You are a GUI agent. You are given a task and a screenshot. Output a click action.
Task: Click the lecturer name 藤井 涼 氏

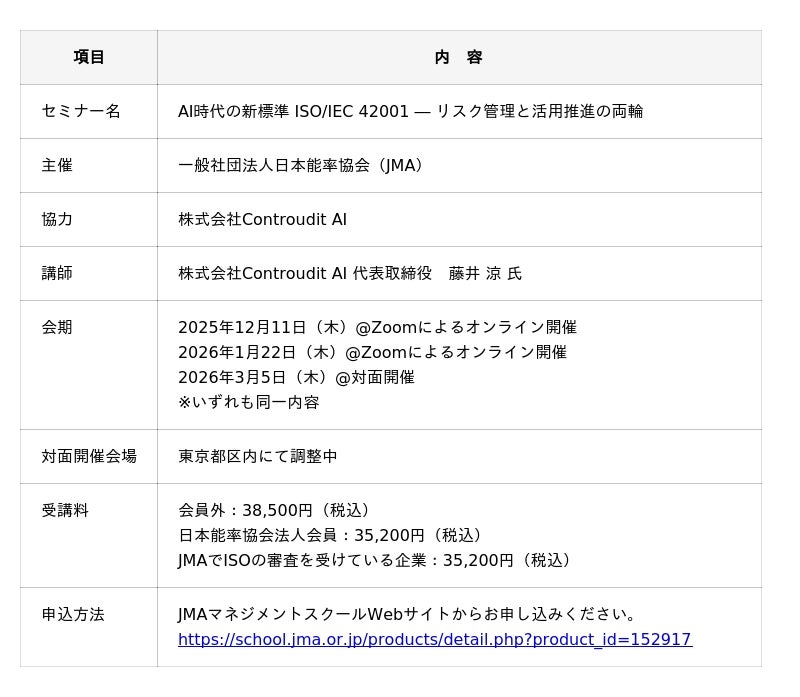(x=485, y=273)
